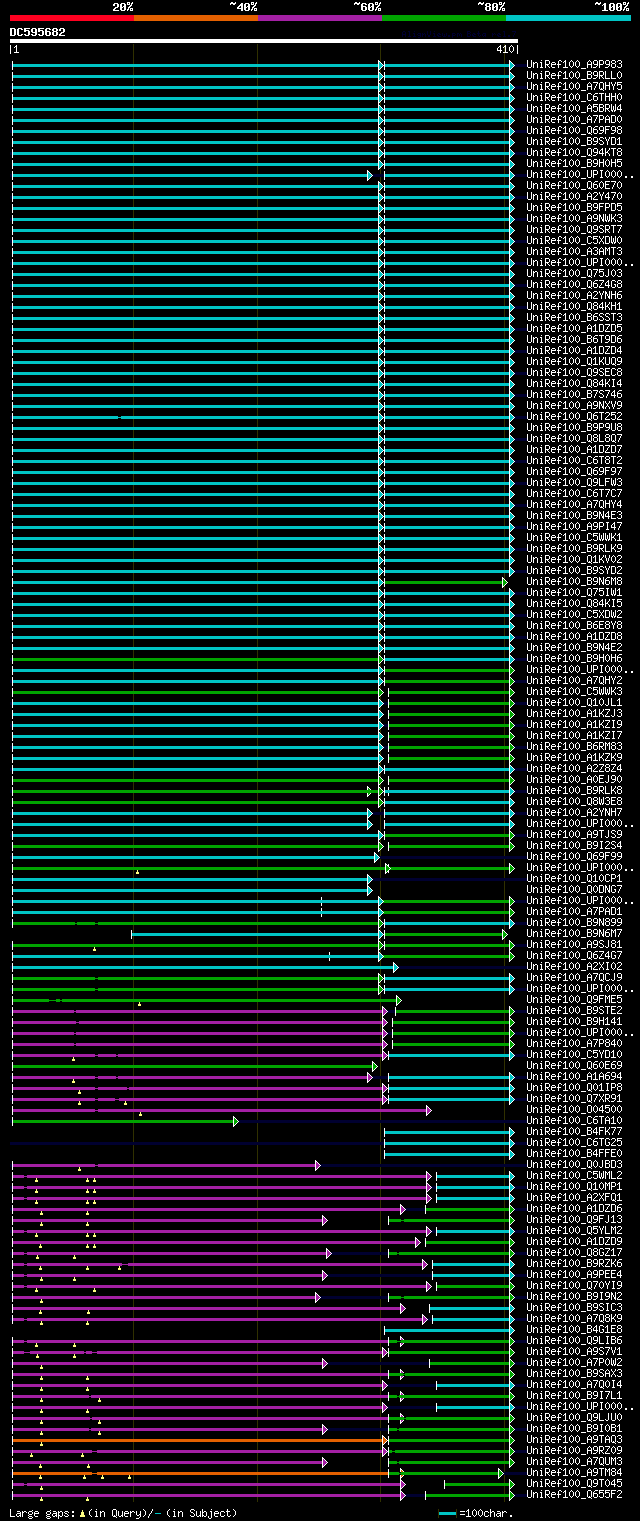This screenshot has height=1521, width=640.
Task: Select the UniRef100_Q655F2 label
Action: [x=576, y=1494]
